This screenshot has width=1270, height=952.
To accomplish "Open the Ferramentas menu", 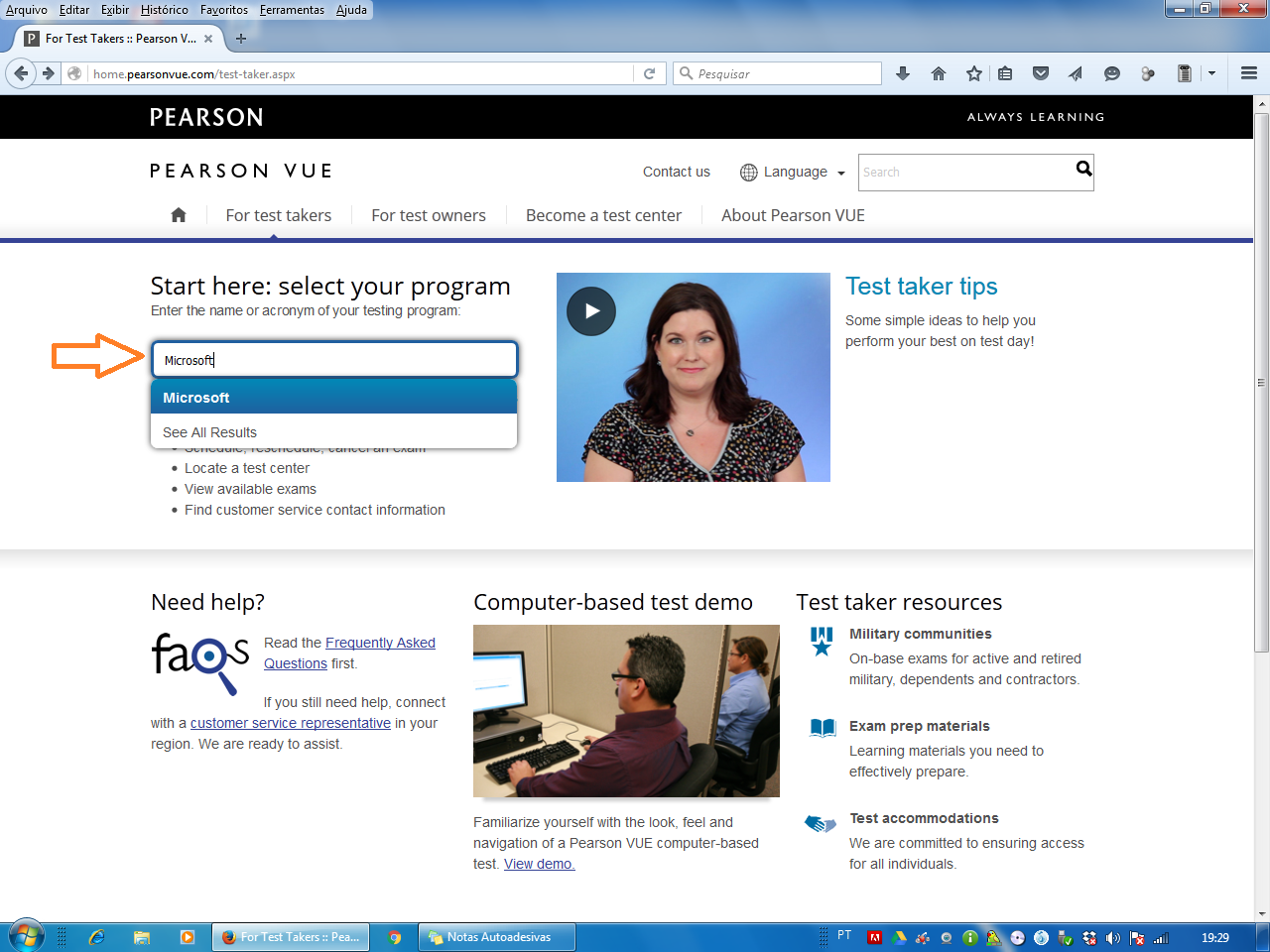I will pos(292,10).
